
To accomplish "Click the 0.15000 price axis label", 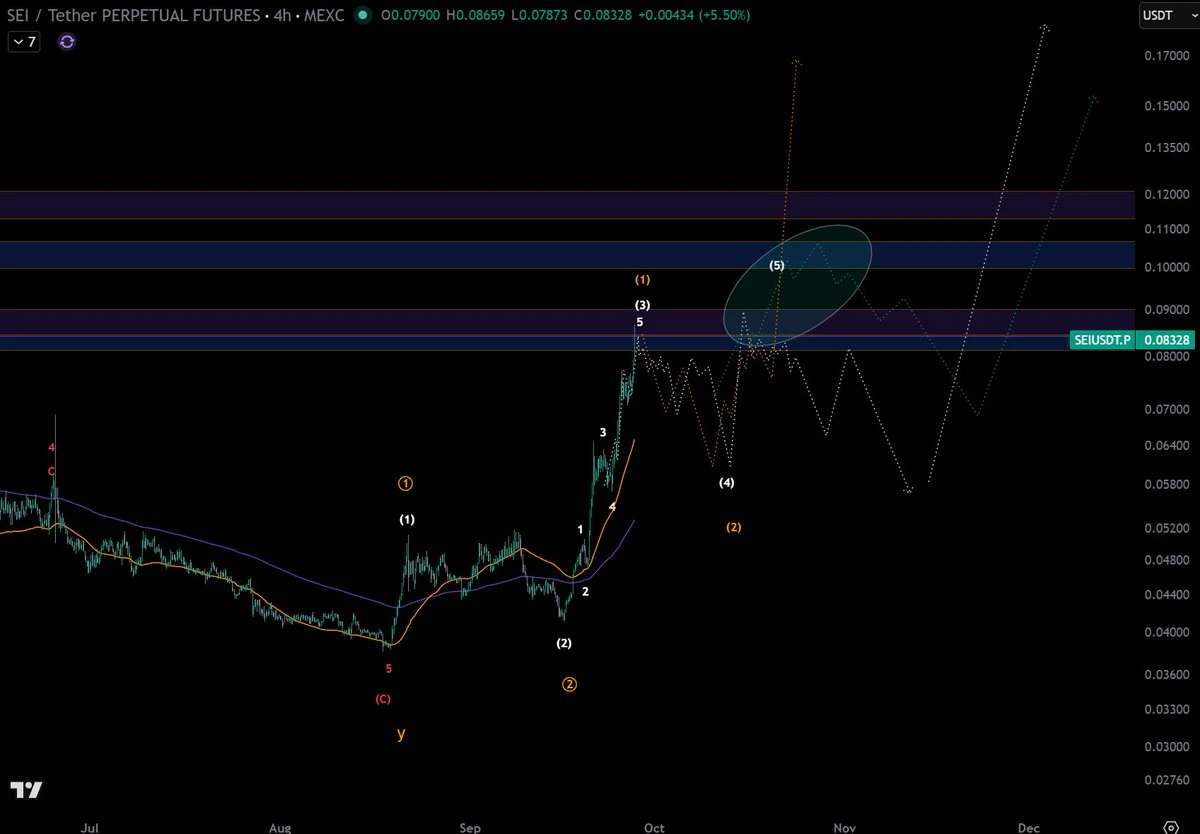I will [1167, 106].
